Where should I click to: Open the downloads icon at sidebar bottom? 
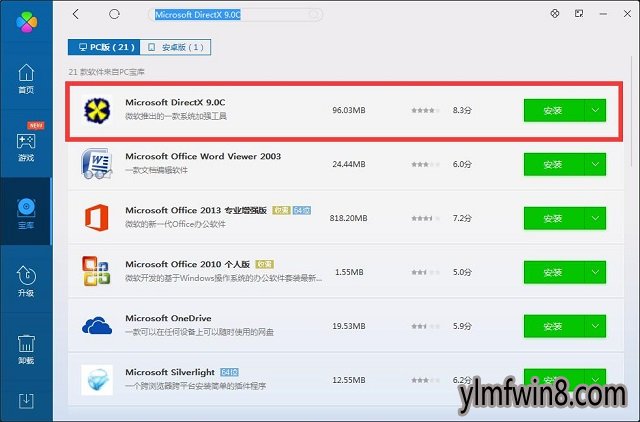tap(26, 401)
